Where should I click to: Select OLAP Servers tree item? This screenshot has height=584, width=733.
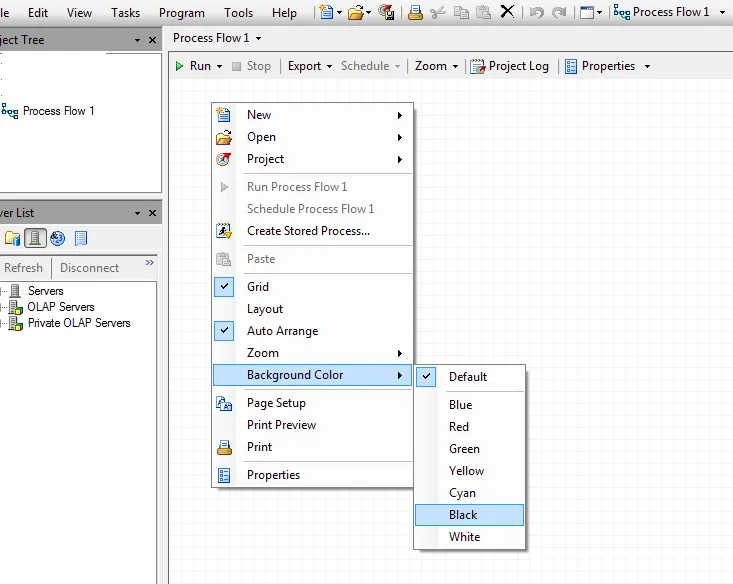click(61, 307)
